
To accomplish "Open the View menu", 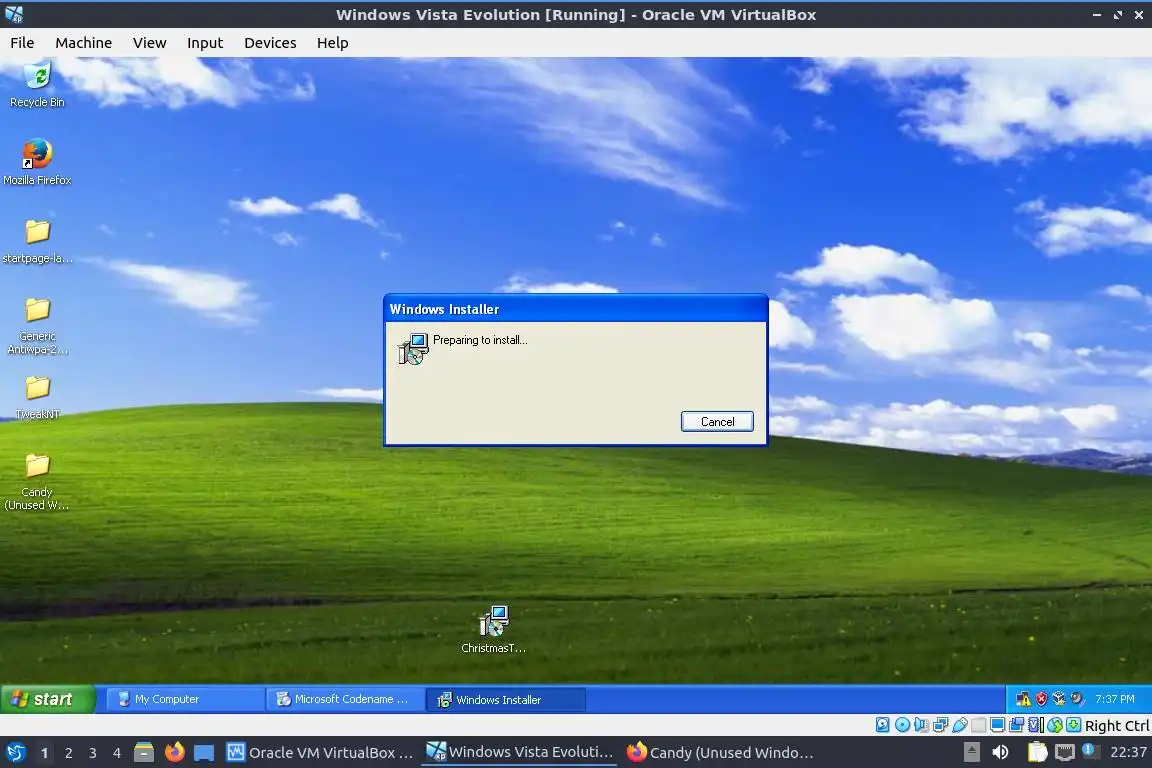I will click(149, 43).
